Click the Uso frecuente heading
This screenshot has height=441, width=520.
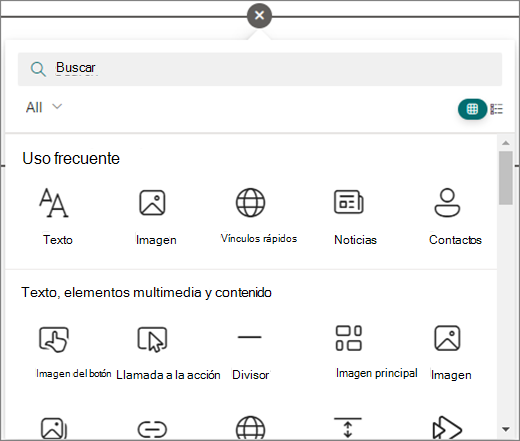tap(71, 158)
